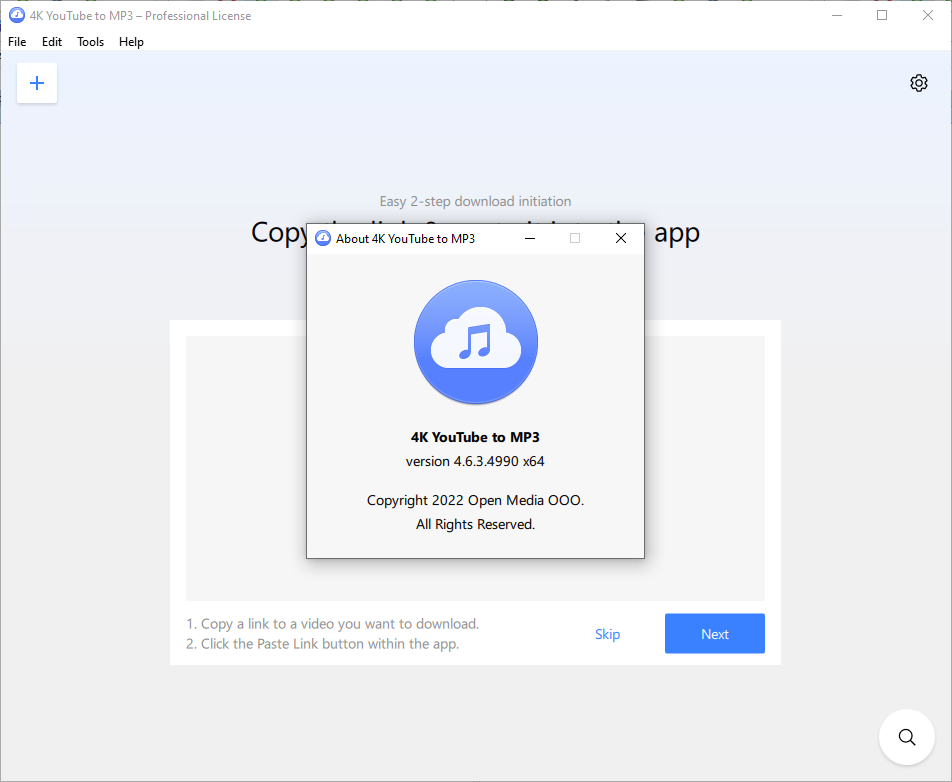Click step '2. Click the Paste Link button' text
This screenshot has height=782, width=952.
[322, 644]
